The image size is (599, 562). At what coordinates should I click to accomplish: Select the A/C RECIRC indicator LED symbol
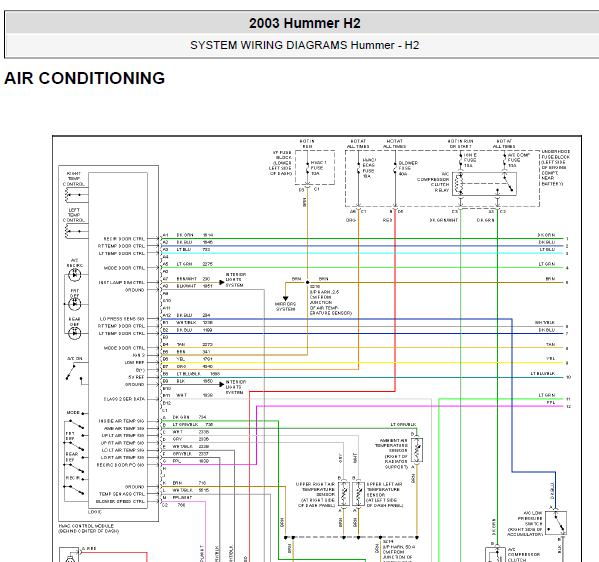[x=74, y=275]
